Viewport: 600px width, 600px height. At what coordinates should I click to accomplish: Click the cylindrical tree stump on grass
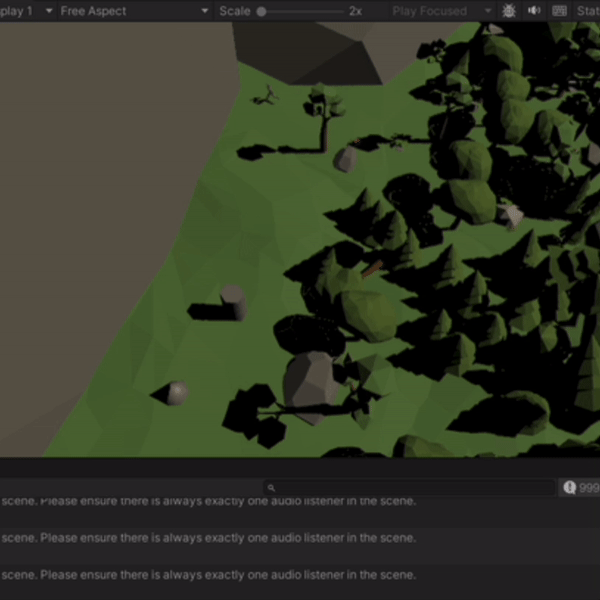pos(232,302)
